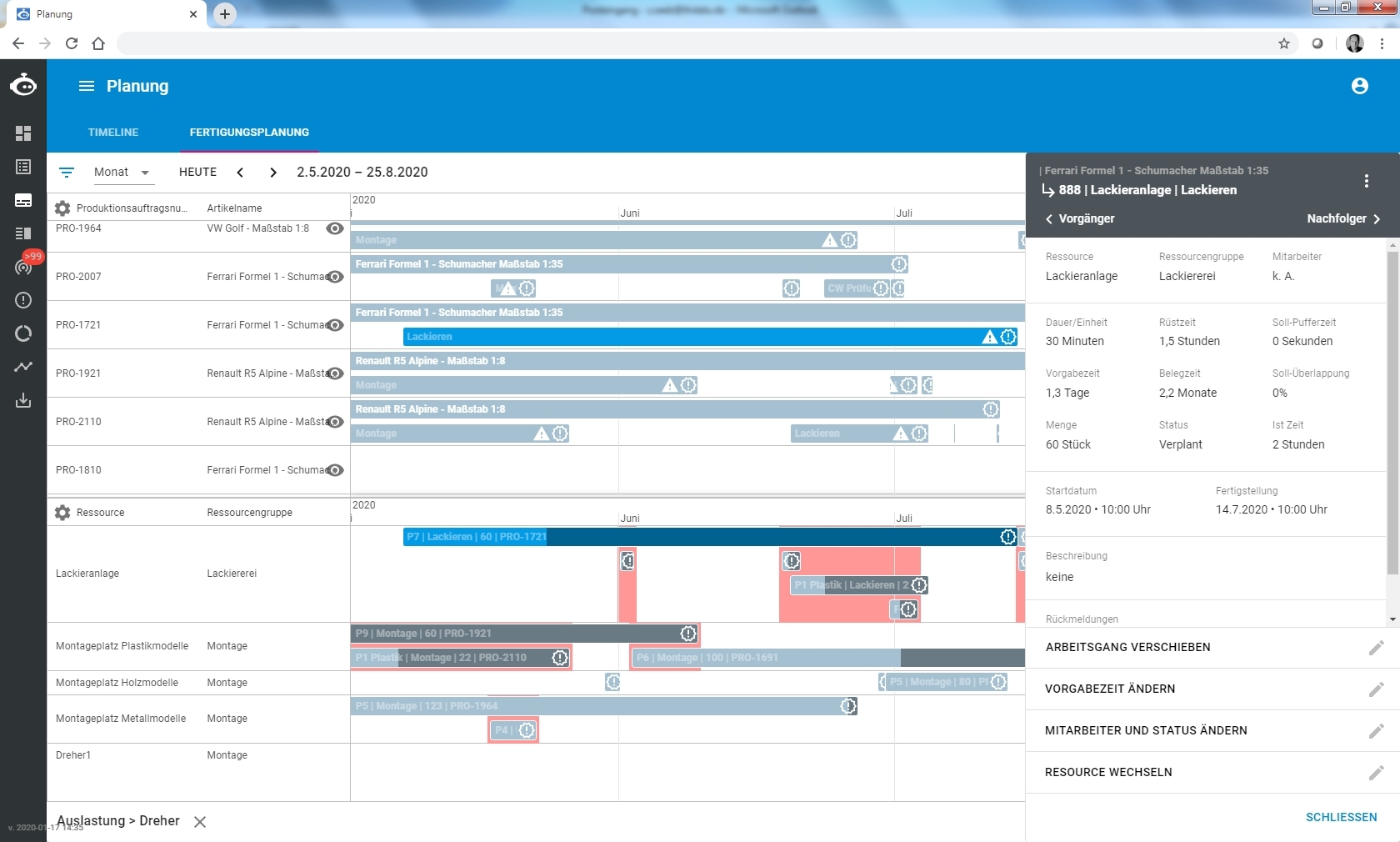Click pencil icon for Vorgabezeit ändern
Screen dimensions: 1400x842
pos(1377,689)
